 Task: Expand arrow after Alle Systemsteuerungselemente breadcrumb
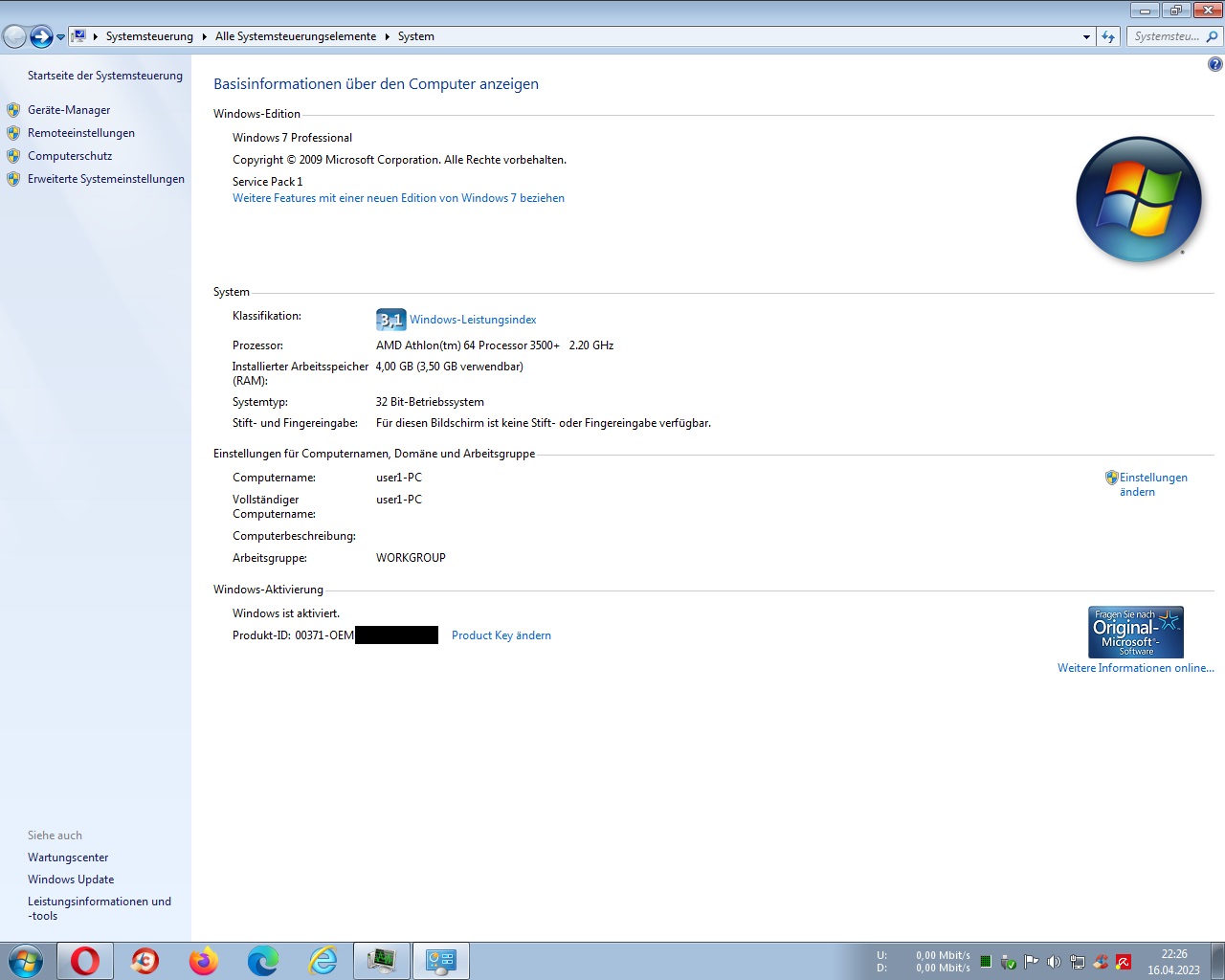click(x=388, y=36)
